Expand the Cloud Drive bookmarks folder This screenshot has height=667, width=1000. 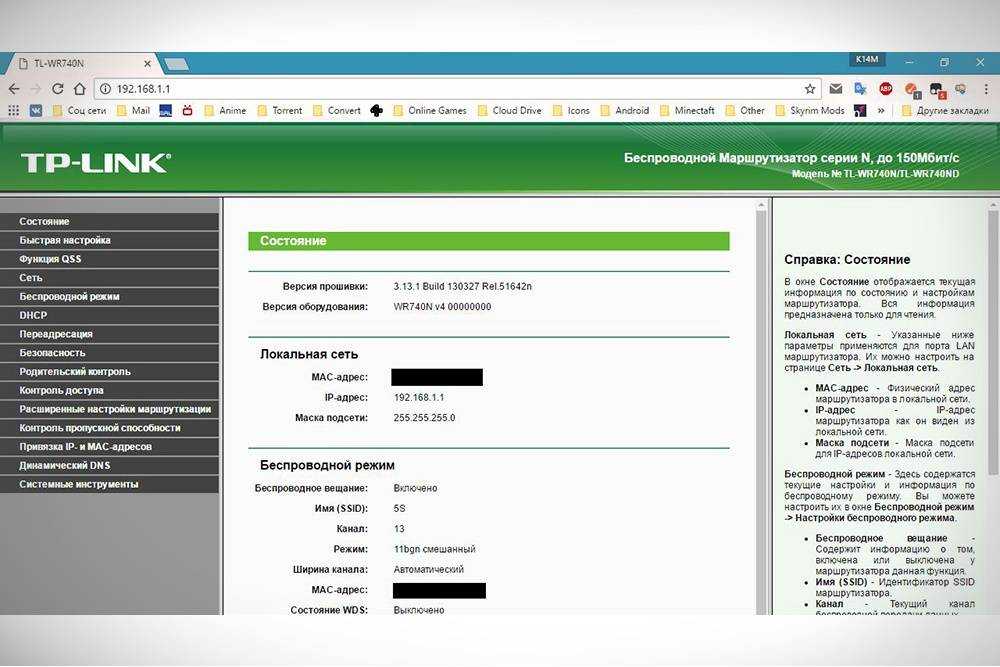click(x=511, y=111)
